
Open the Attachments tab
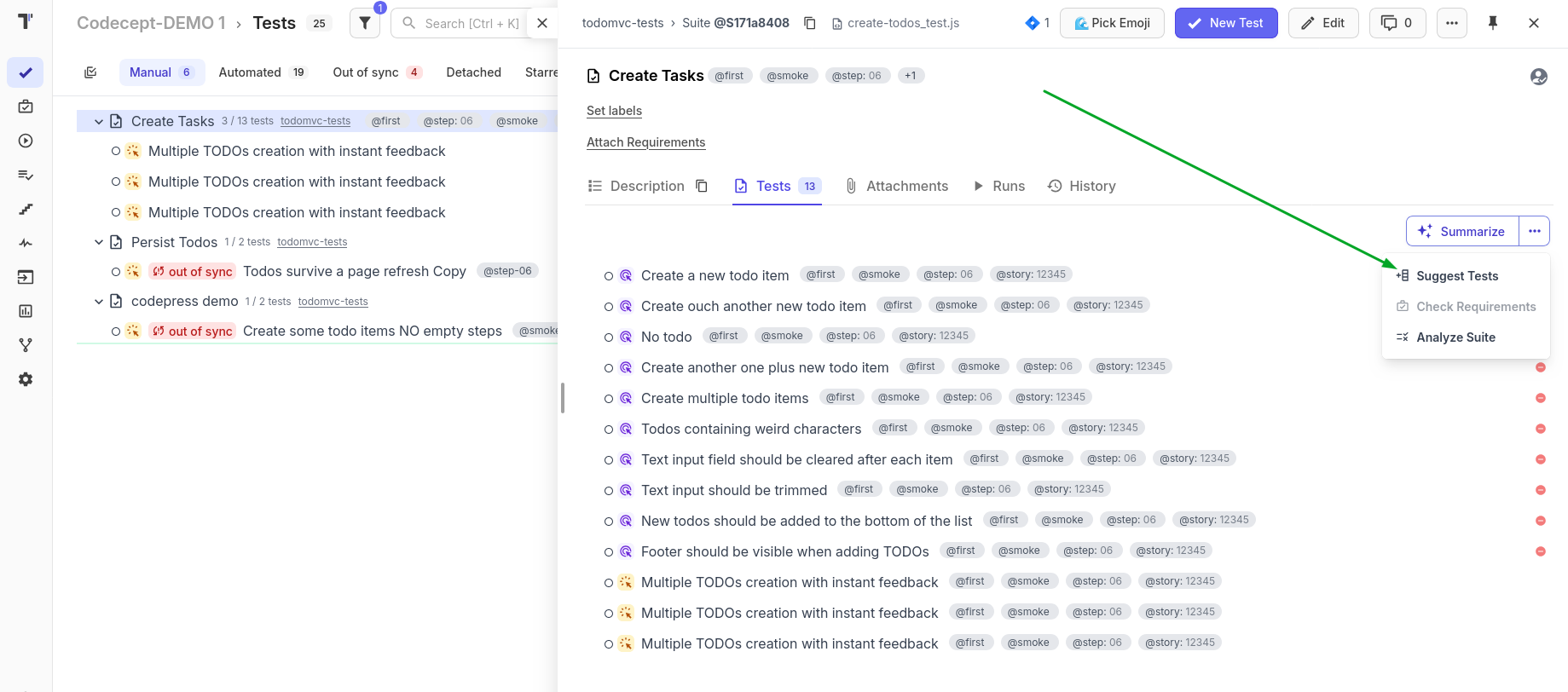(897, 186)
